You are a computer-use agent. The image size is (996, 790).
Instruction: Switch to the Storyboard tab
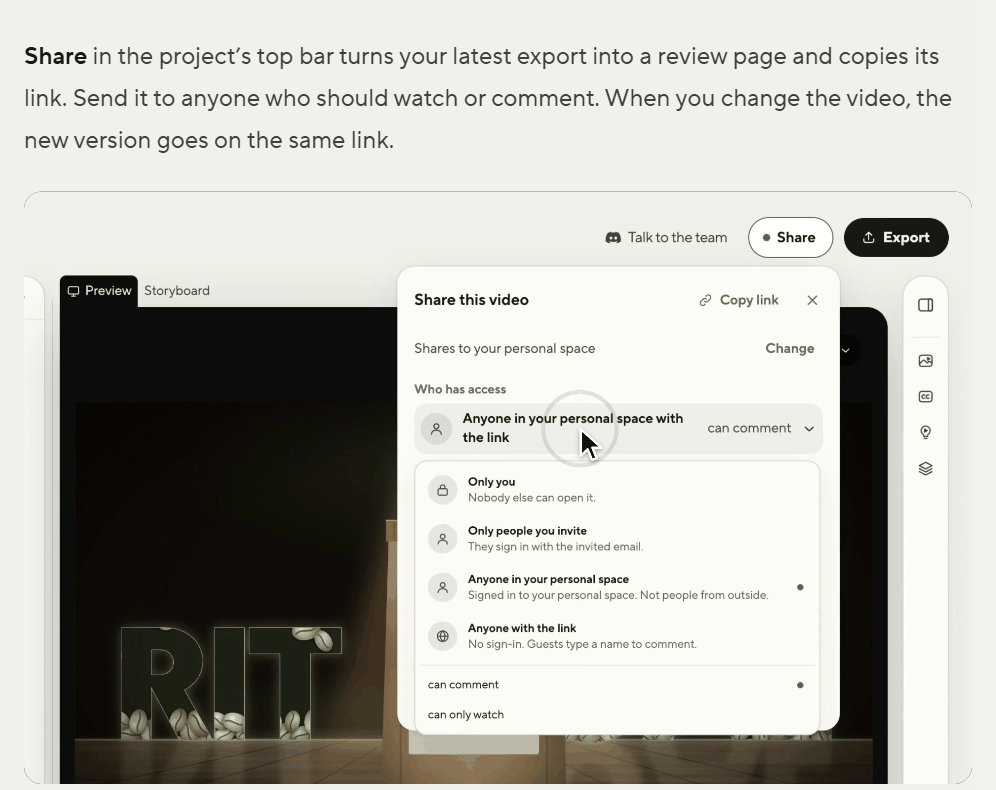pyautogui.click(x=177, y=291)
